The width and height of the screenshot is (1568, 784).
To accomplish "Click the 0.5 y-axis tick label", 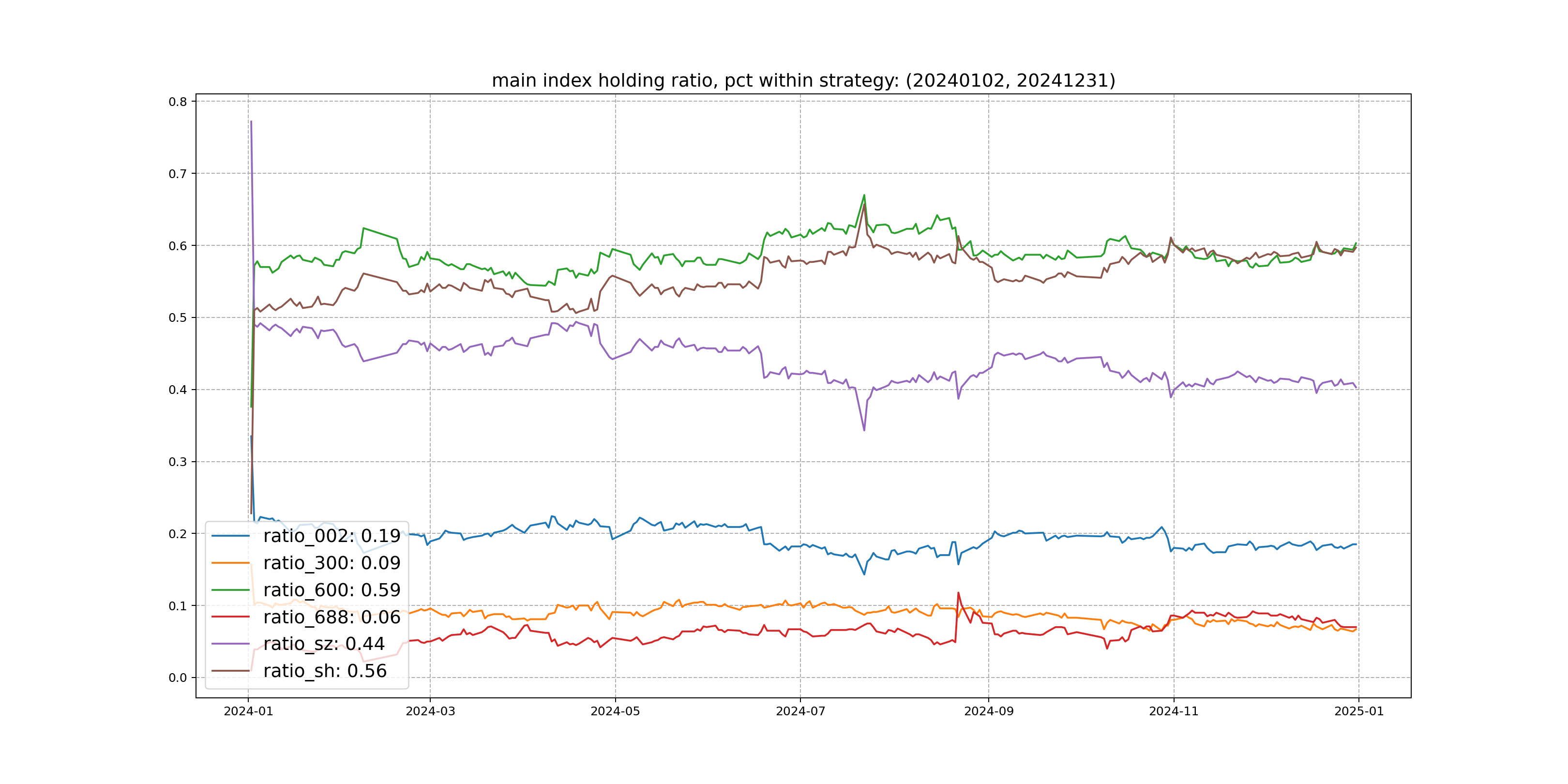I will [x=178, y=318].
